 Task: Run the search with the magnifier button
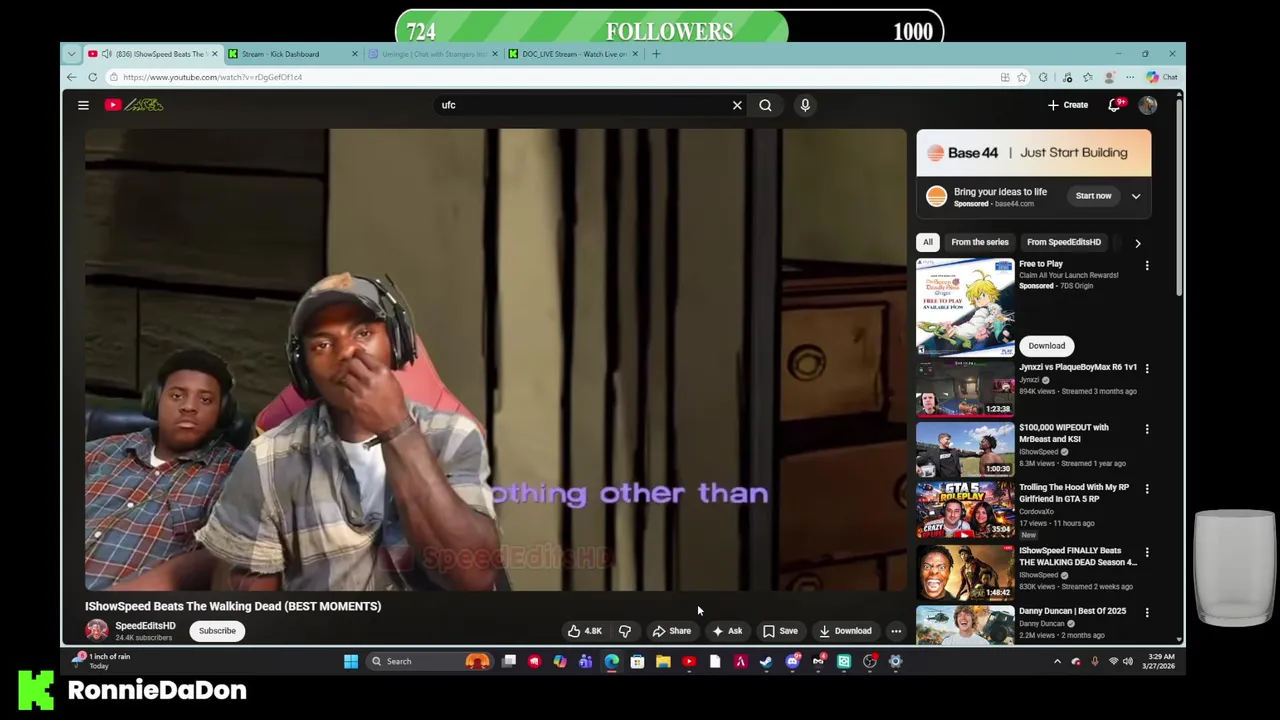(765, 105)
